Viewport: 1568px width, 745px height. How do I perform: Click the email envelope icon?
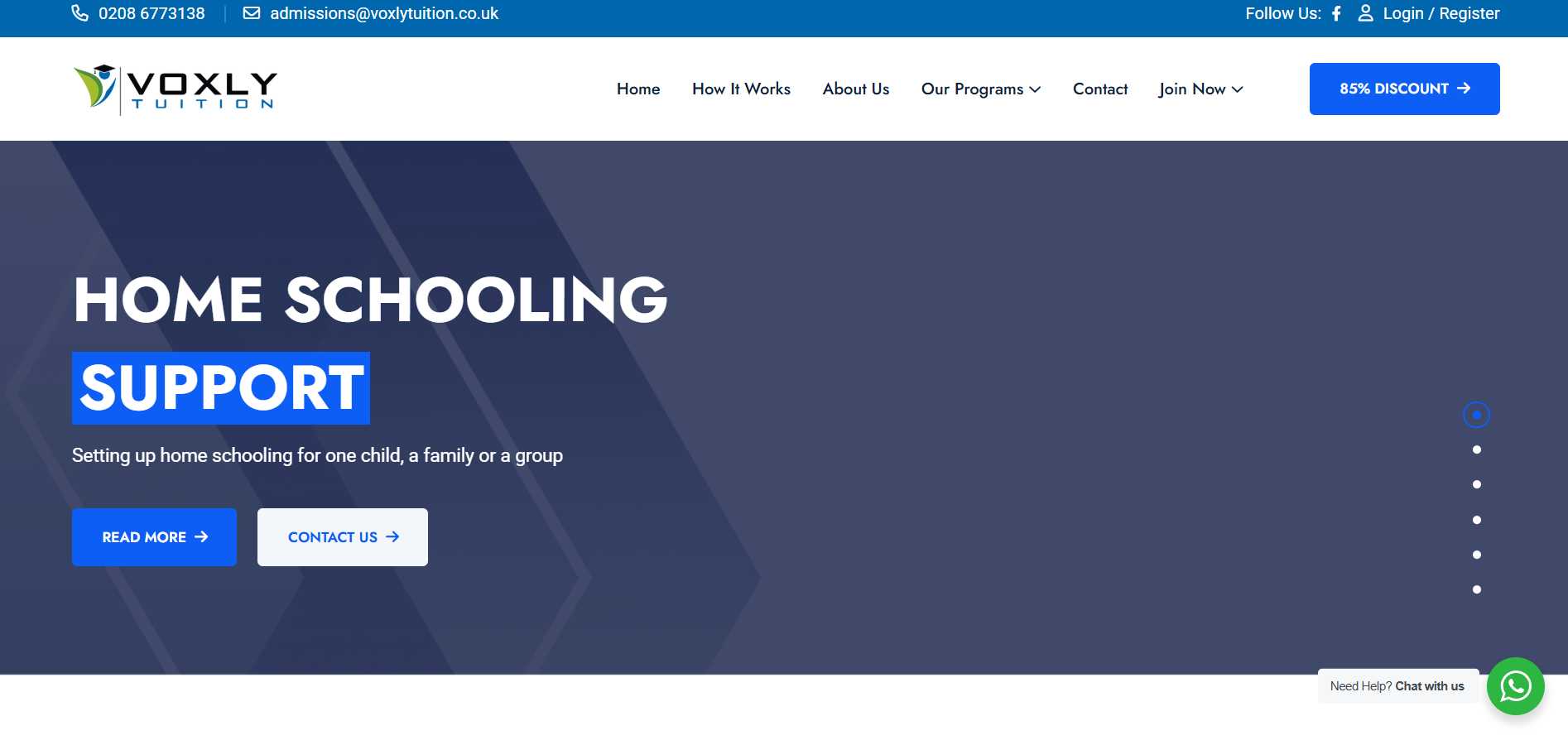[251, 13]
